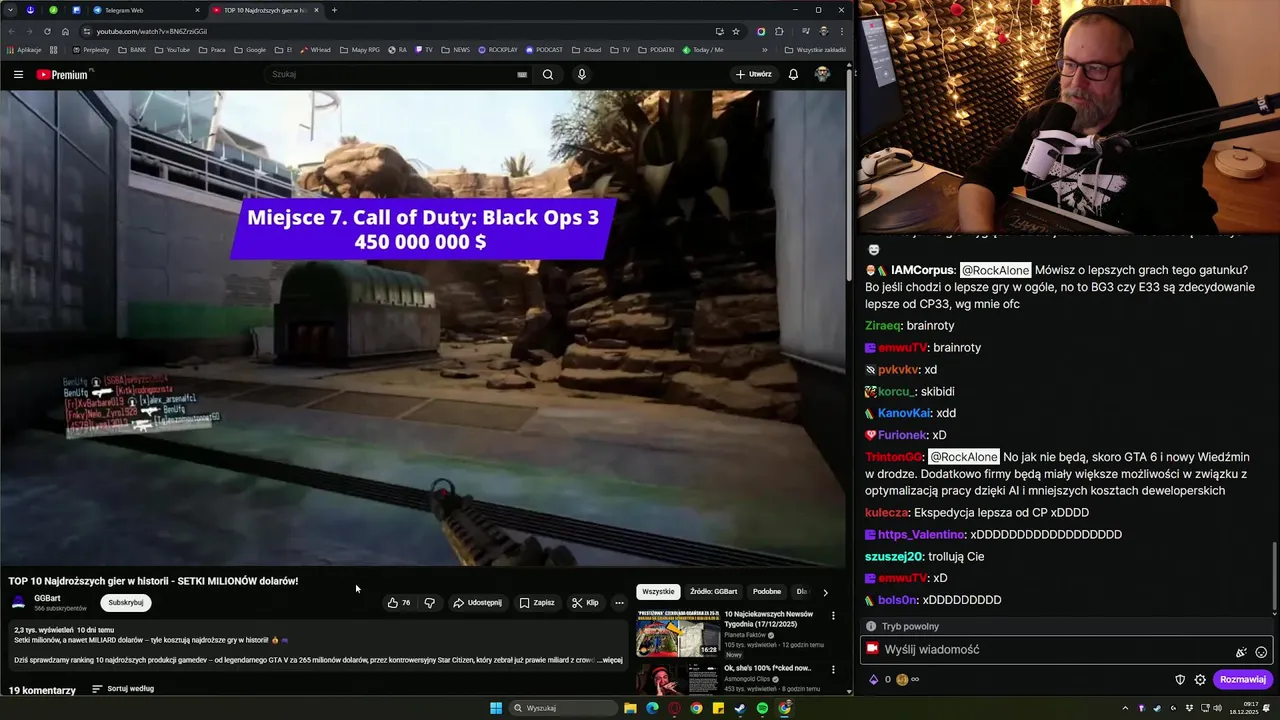
Task: Click the Udostępnij share button
Action: [477, 603]
